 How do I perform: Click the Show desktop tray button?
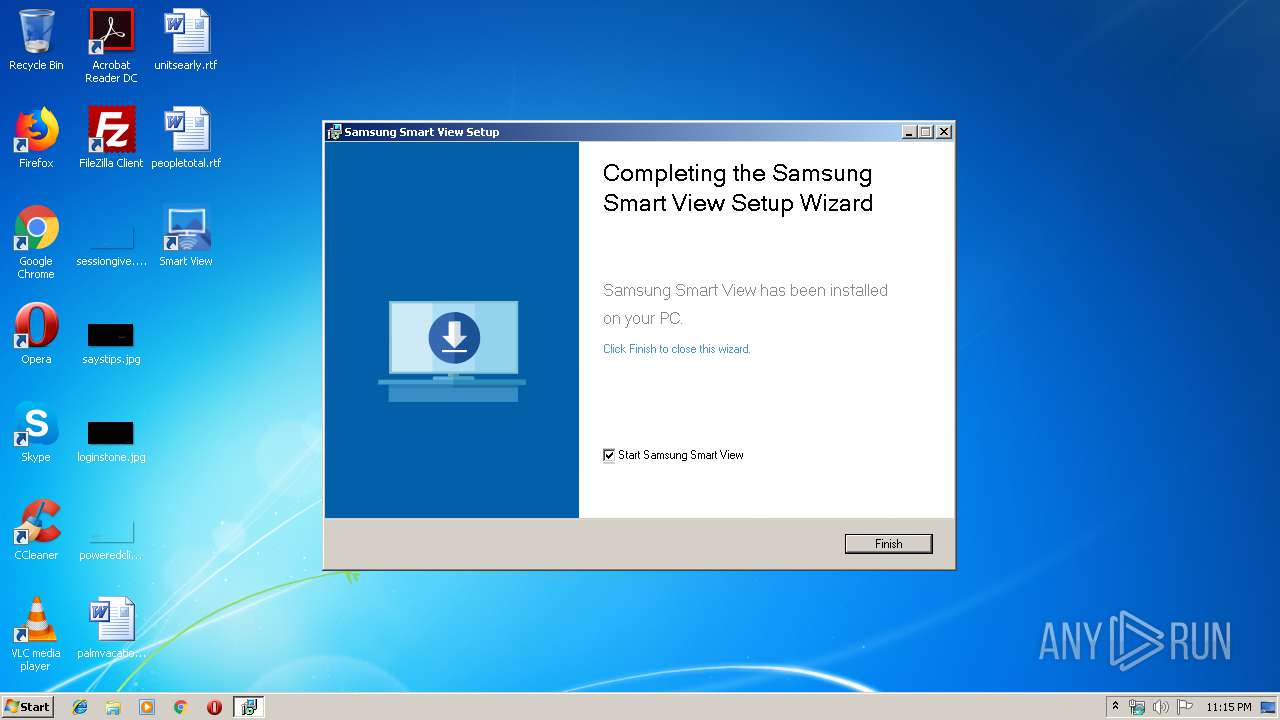point(1270,707)
